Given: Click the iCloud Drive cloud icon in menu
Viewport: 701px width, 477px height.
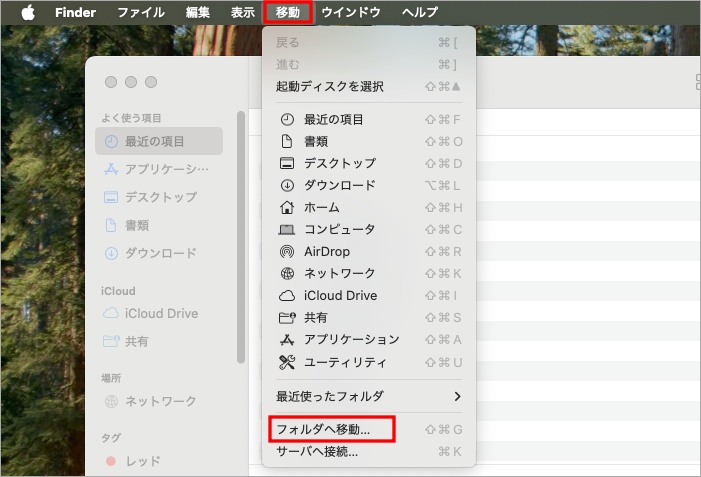Looking at the screenshot, I should (x=287, y=295).
